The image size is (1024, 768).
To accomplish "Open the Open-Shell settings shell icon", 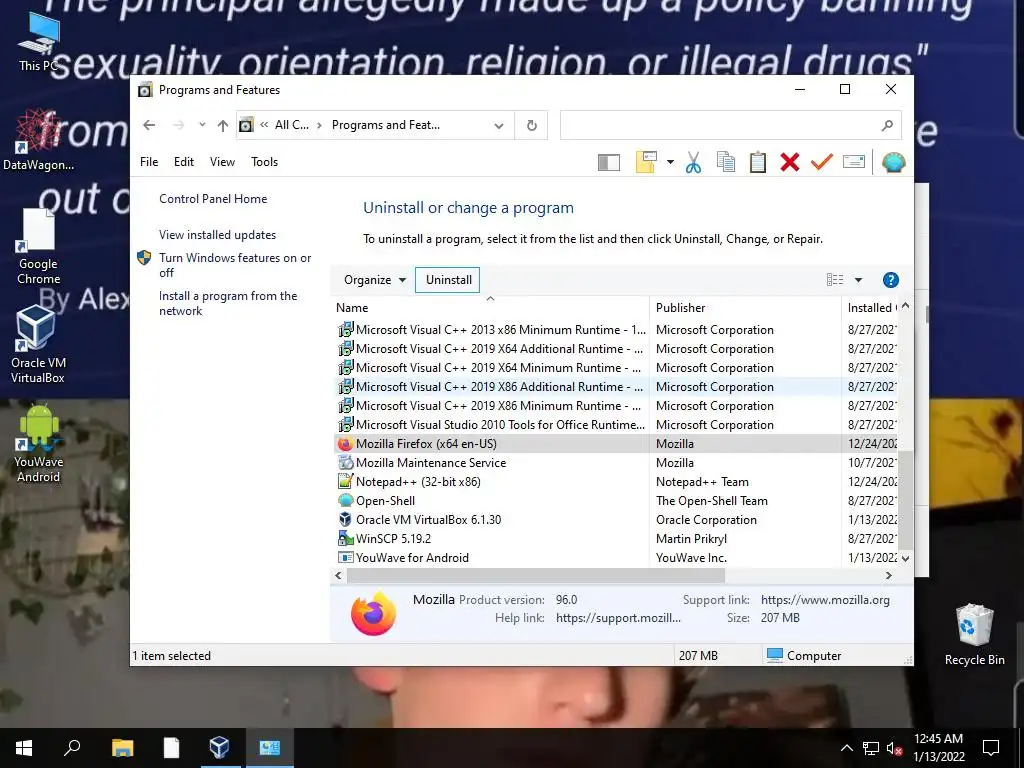I will click(893, 162).
